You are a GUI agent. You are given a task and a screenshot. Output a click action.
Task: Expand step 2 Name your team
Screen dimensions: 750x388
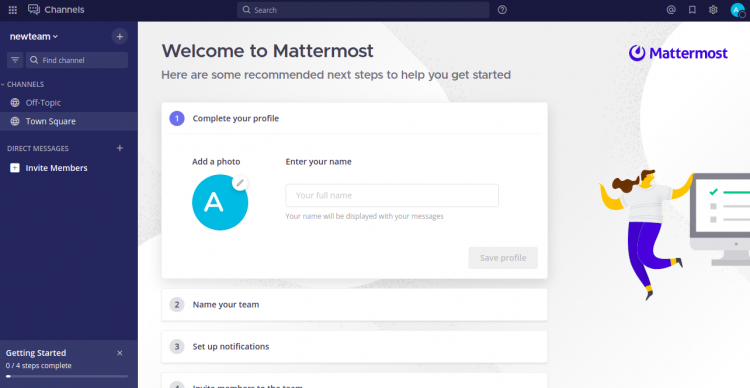pyautogui.click(x=354, y=305)
